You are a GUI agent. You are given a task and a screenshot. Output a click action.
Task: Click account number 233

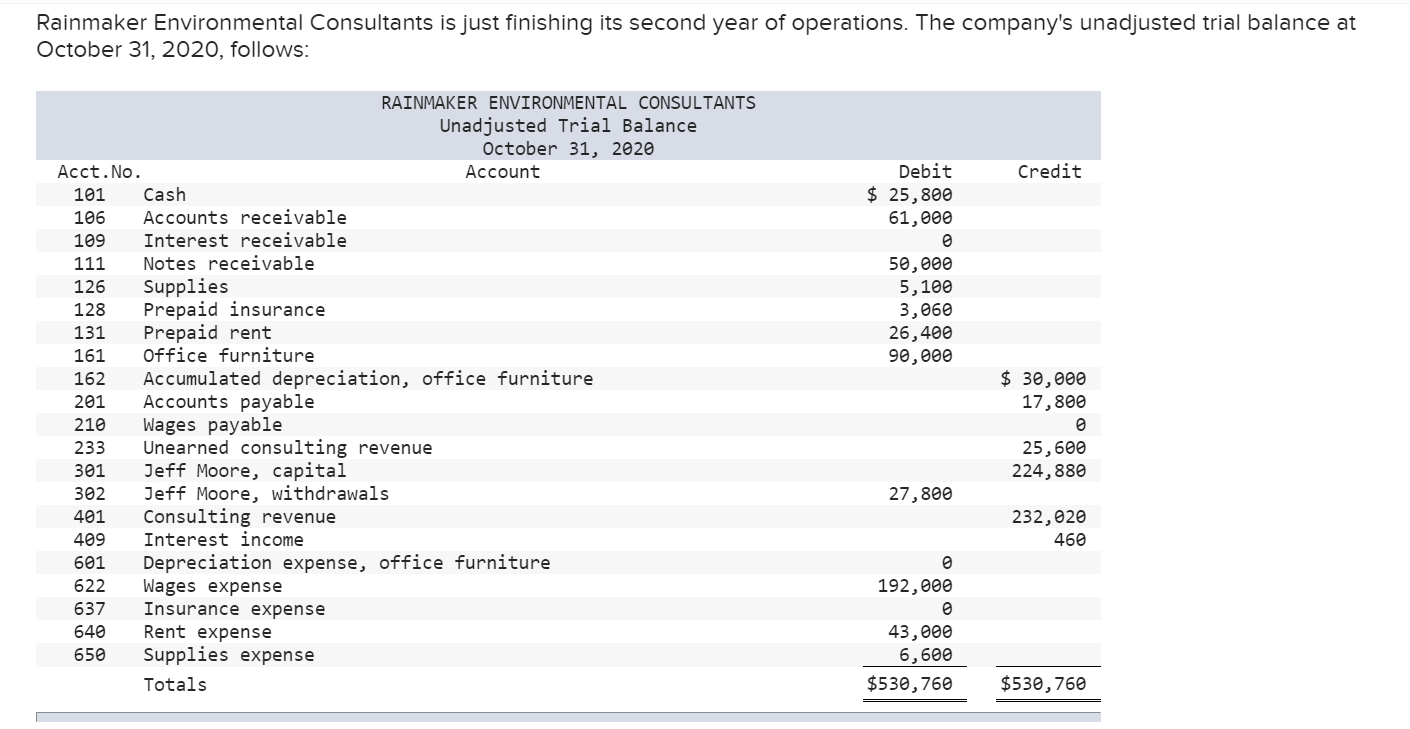click(90, 447)
